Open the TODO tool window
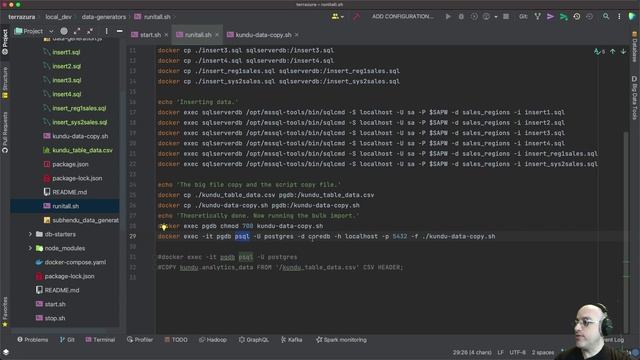640x360 pixels. tap(176, 340)
